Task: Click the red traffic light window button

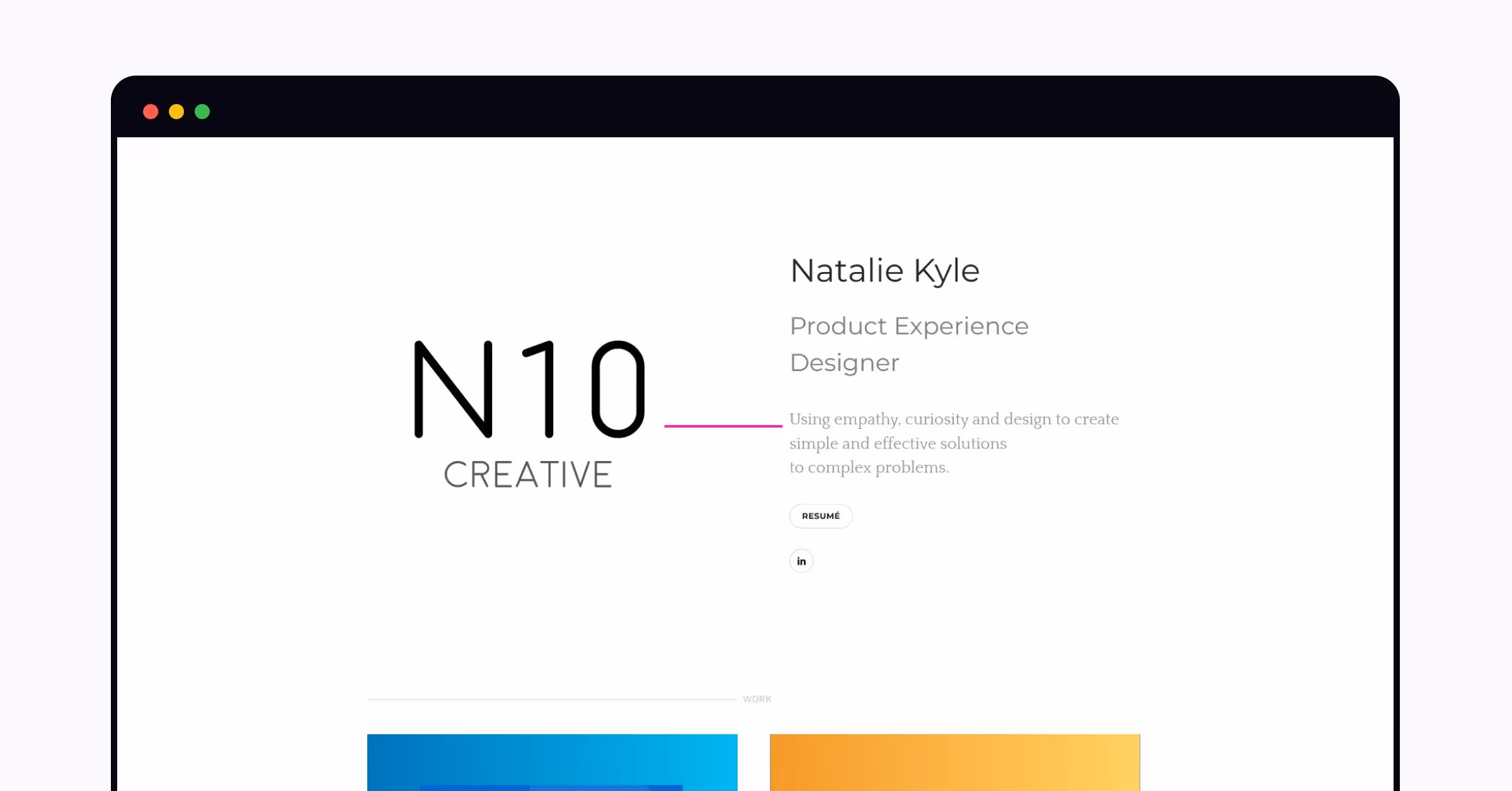Action: (x=151, y=111)
